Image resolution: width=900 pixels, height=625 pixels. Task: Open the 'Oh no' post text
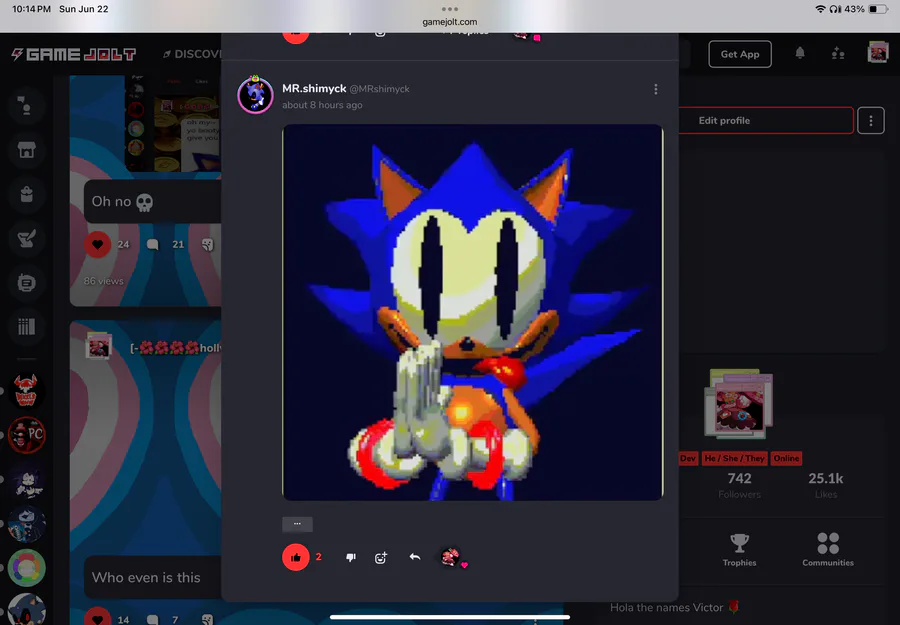[x=122, y=201]
